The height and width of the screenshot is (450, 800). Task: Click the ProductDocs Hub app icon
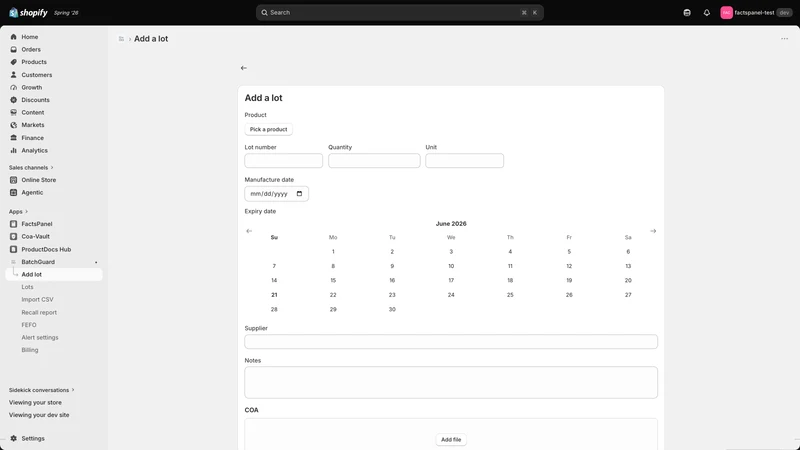[x=14, y=249]
